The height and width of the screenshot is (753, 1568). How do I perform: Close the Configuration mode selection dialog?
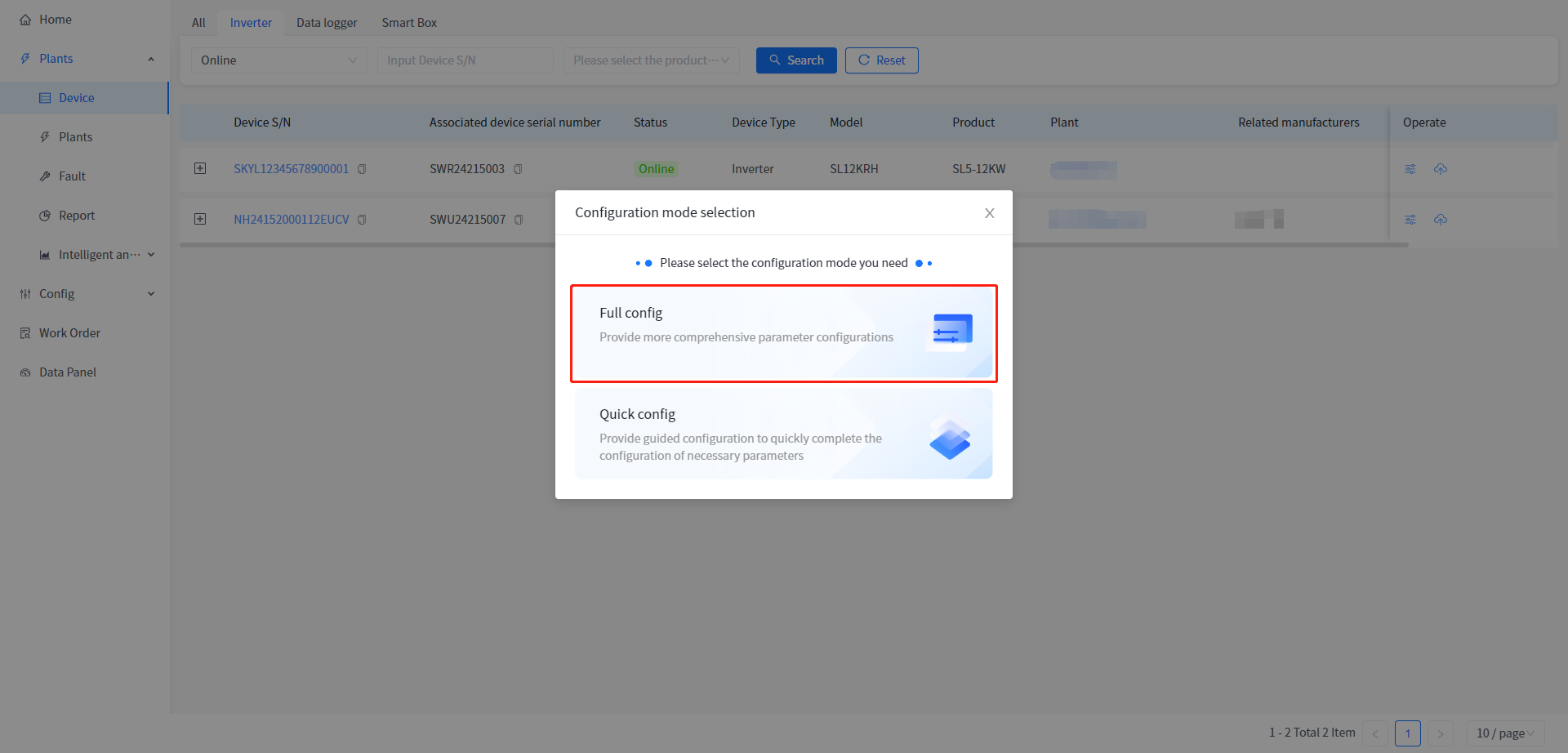(x=989, y=213)
